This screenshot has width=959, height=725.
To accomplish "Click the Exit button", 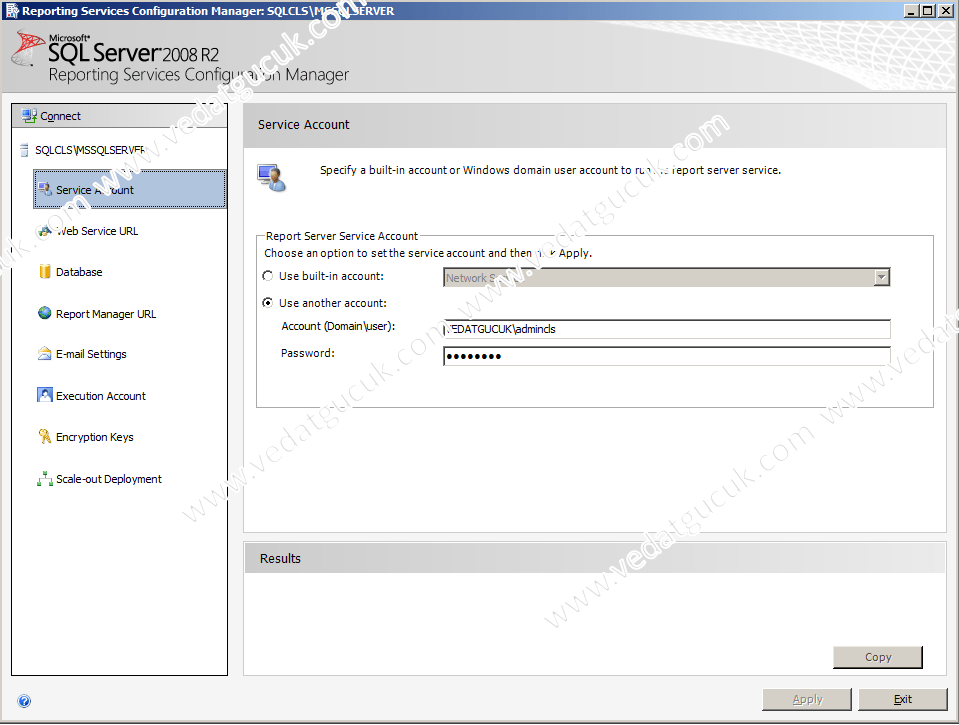I will coord(903,699).
